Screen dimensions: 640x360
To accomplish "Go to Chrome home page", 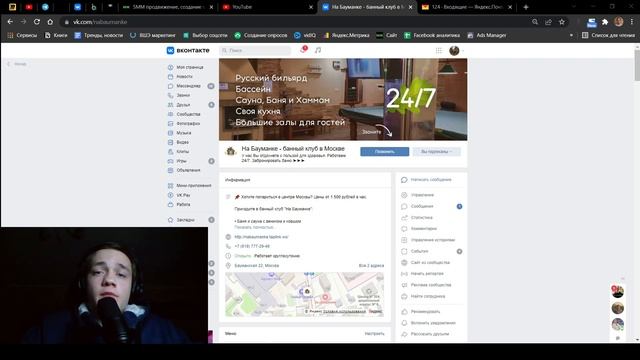I will tap(50, 22).
